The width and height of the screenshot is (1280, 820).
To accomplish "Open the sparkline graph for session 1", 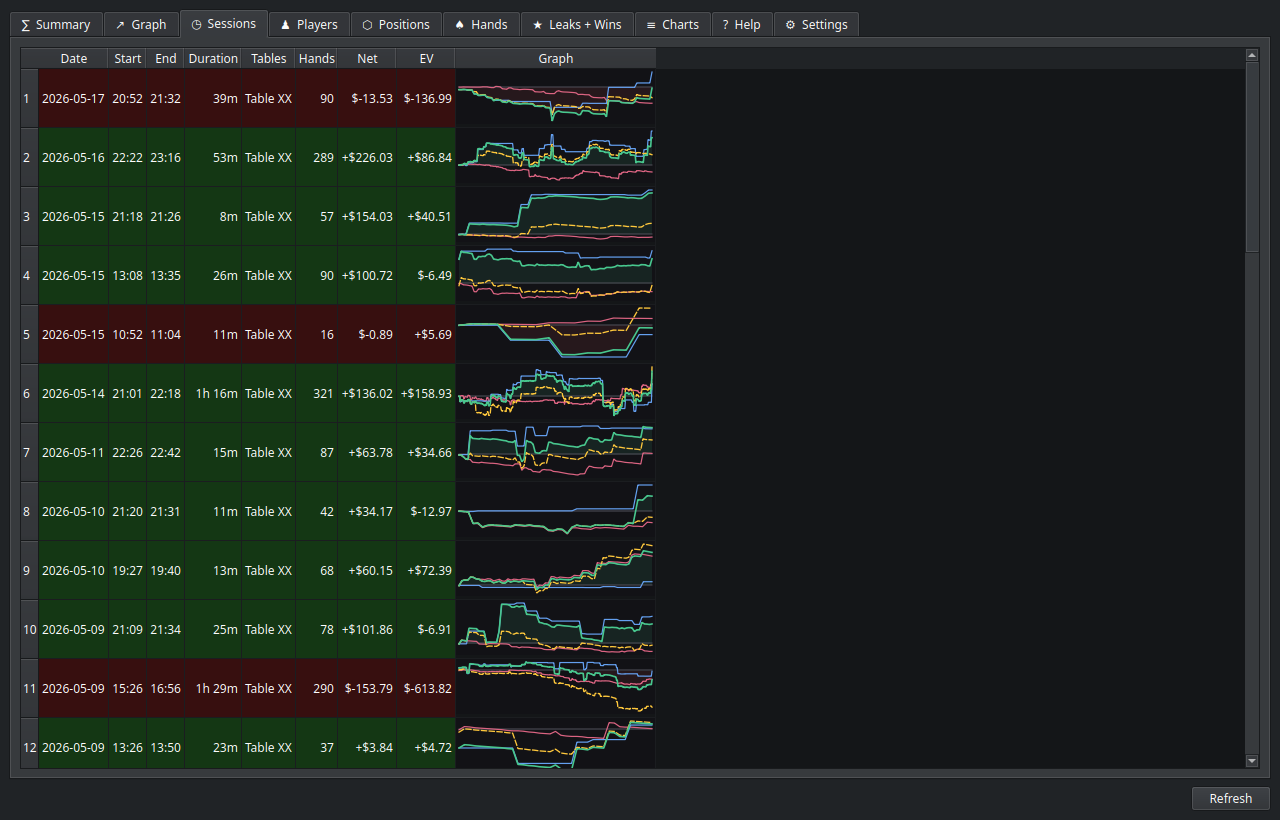I will pos(556,98).
